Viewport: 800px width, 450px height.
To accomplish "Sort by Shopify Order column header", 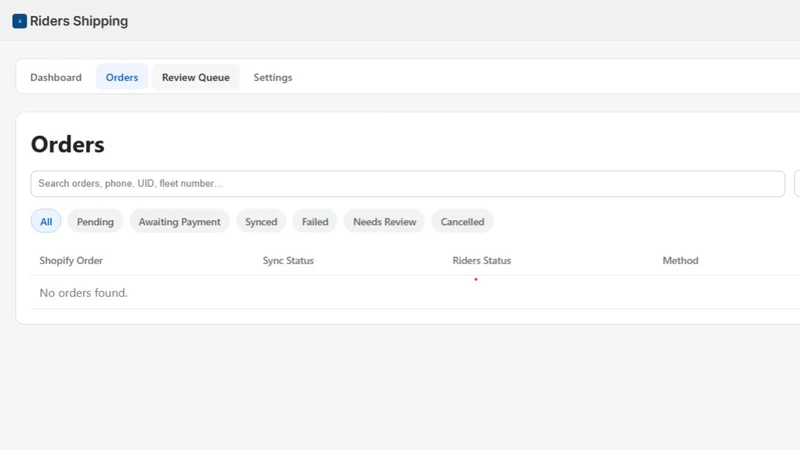I will [71, 260].
